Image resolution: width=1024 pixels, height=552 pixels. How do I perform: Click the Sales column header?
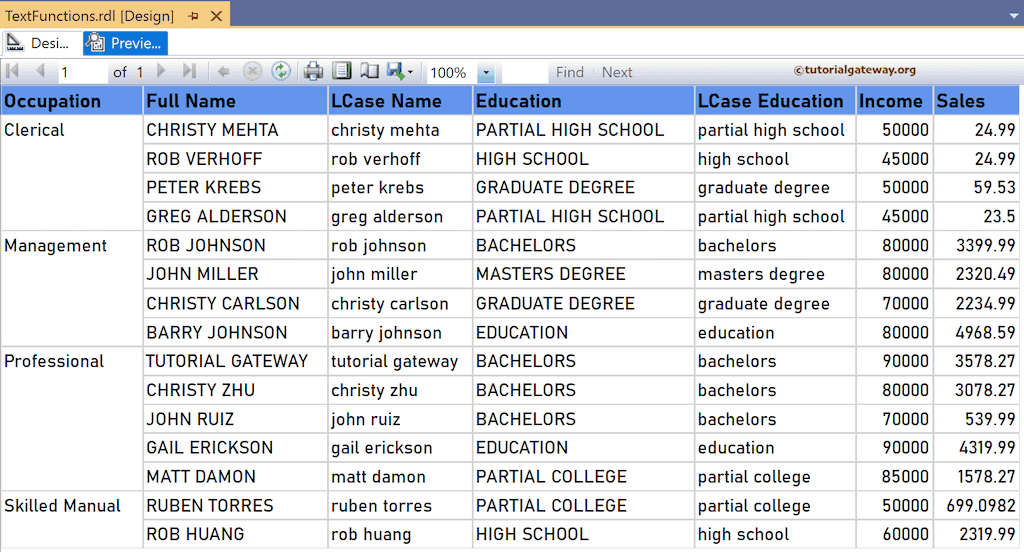click(x=976, y=101)
